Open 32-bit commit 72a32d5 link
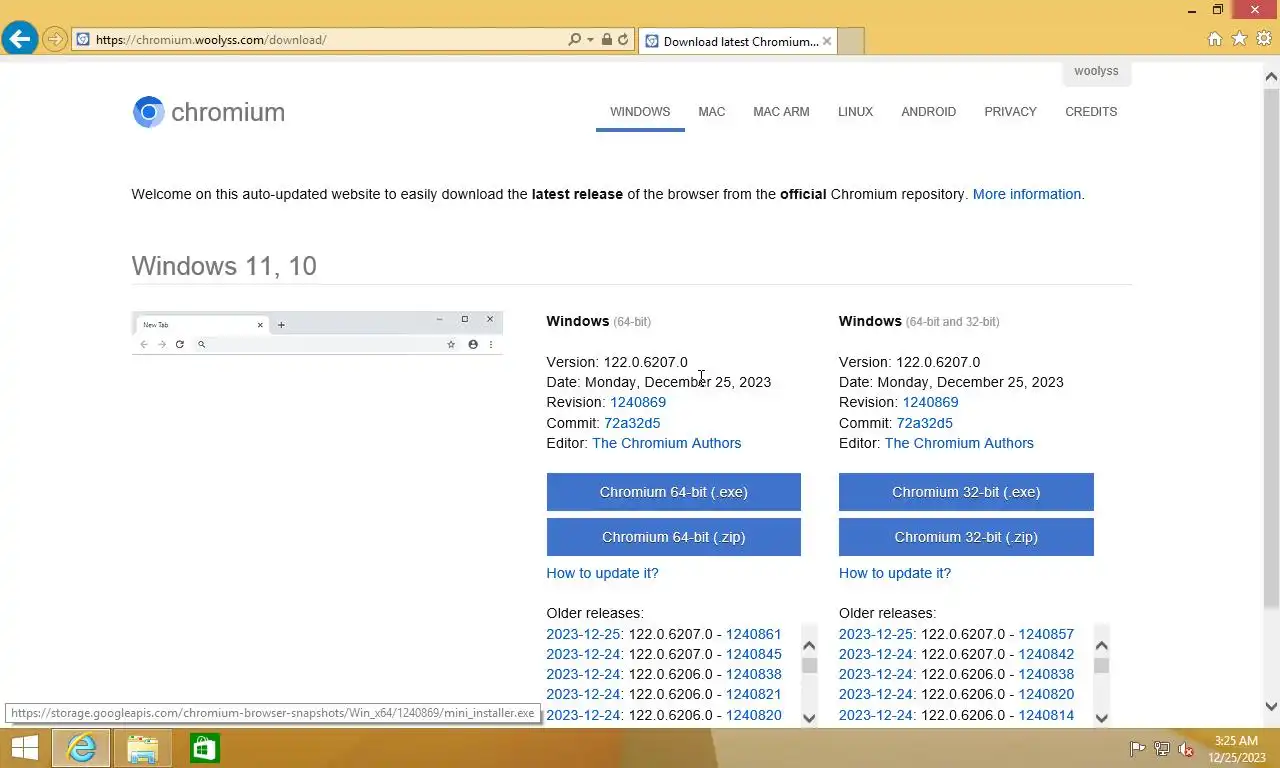 (x=925, y=423)
